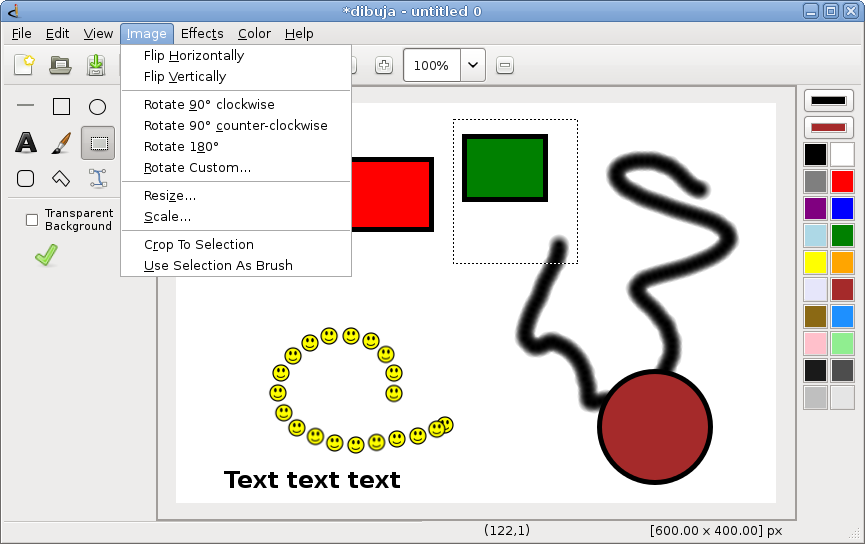Open the View menu
This screenshot has width=865, height=544.
click(98, 34)
